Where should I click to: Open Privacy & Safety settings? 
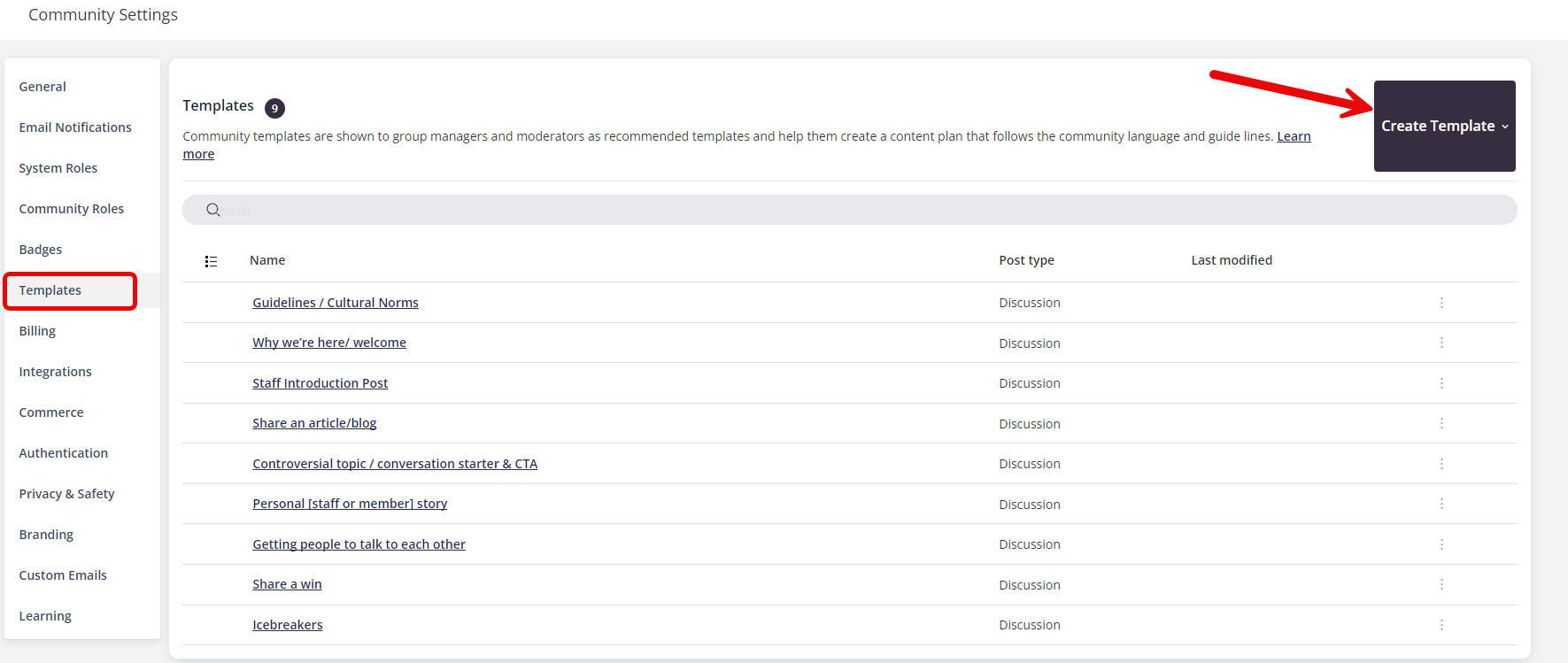tap(67, 494)
